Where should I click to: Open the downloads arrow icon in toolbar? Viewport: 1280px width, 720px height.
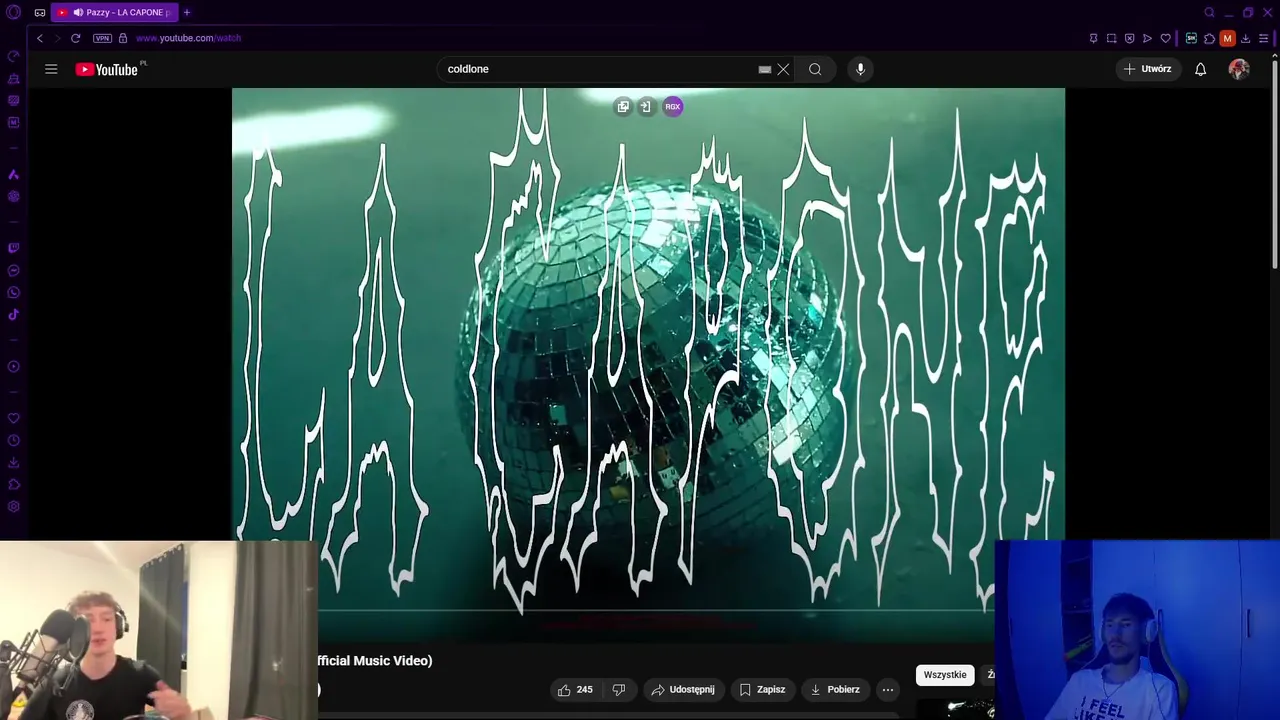(x=1246, y=38)
